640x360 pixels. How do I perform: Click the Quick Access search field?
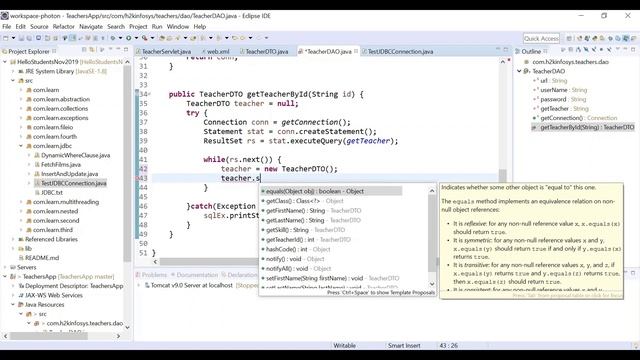(541, 38)
